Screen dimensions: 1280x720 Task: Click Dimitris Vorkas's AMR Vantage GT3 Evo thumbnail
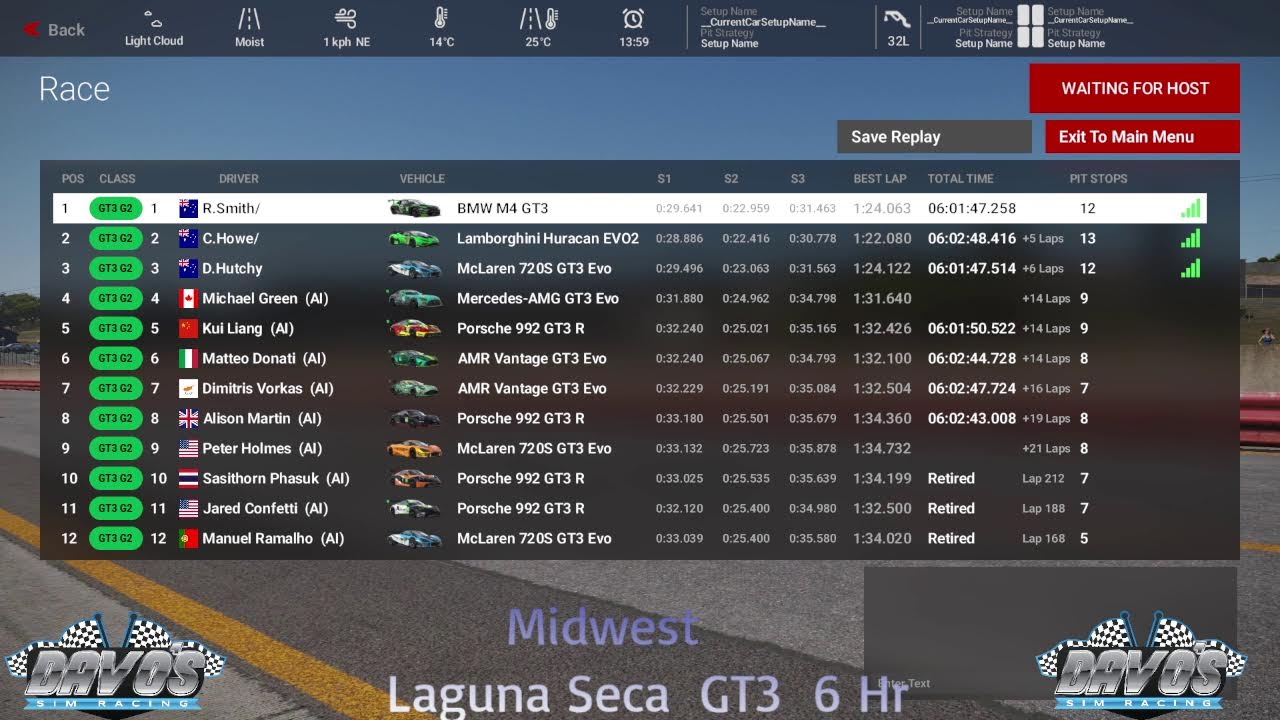(414, 388)
